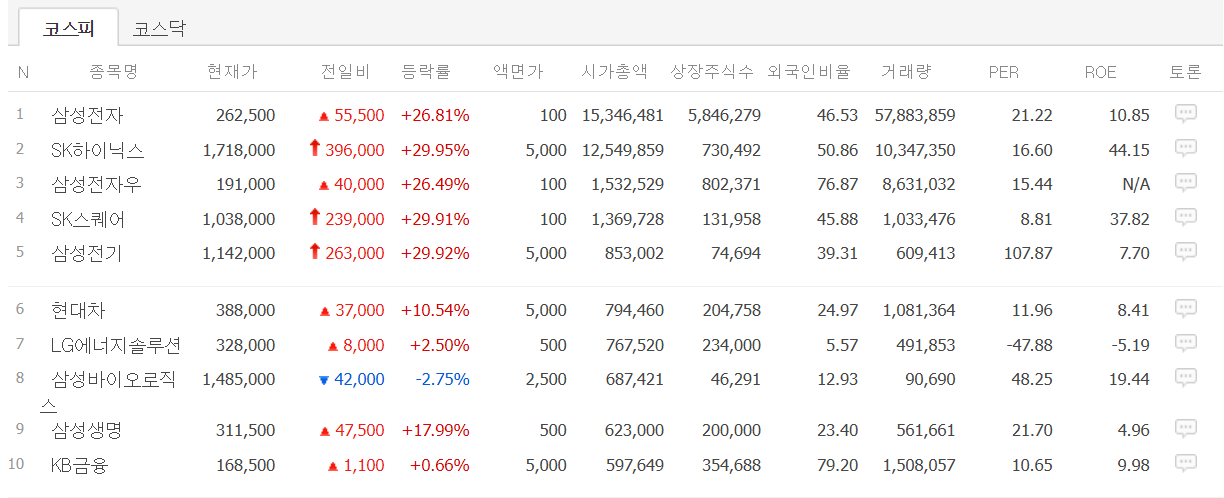
Task: Open the 삼성전기 stock link
Action: (87, 253)
